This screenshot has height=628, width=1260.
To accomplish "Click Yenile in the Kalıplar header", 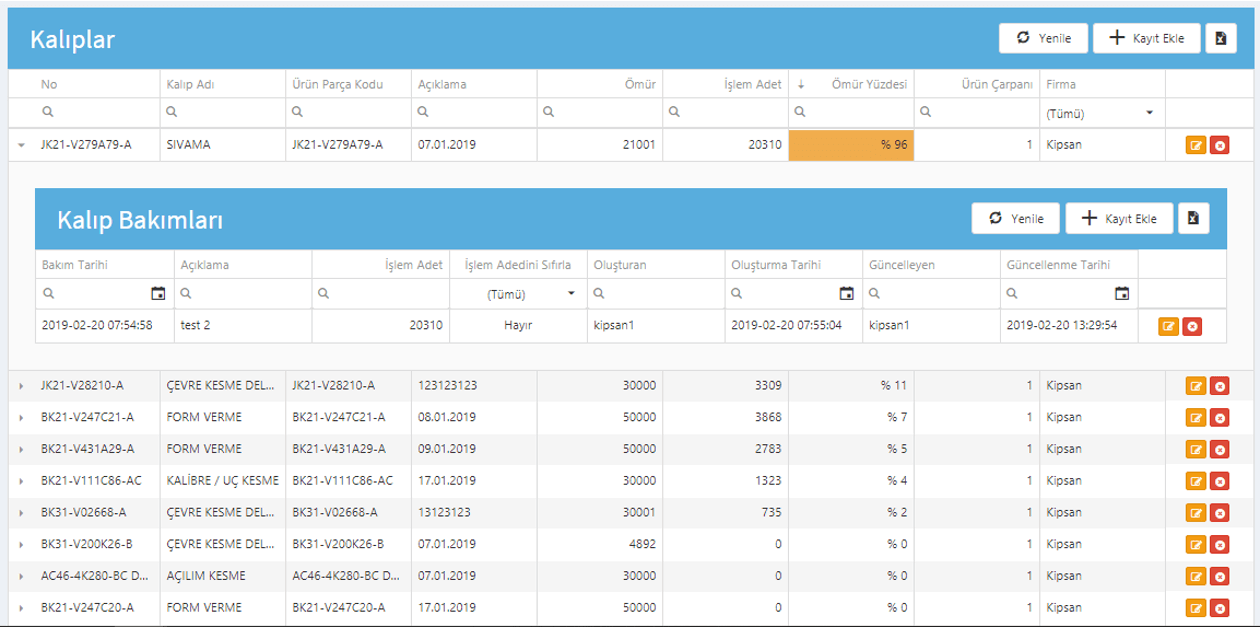I will coord(1044,38).
